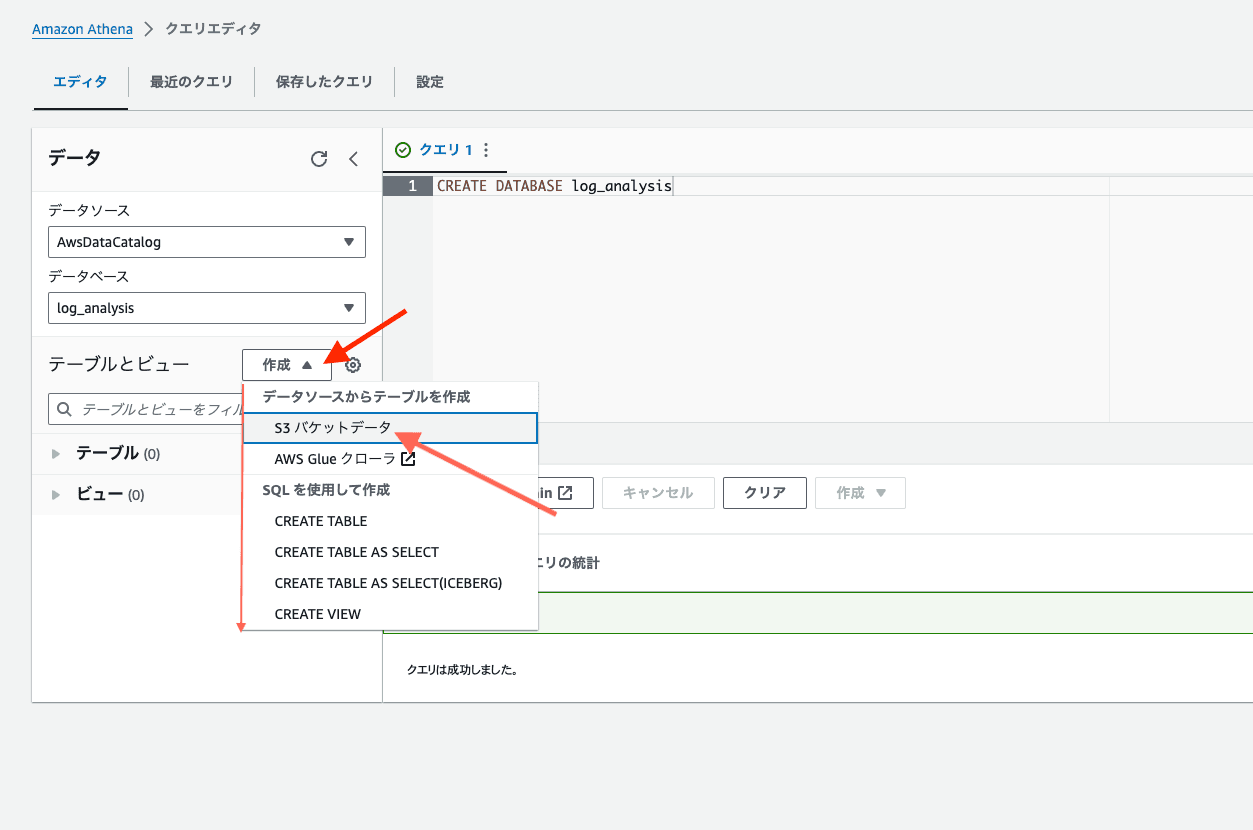The image size is (1253, 830).
Task: Expand the テーブル (0) tree section
Action: pyautogui.click(x=56, y=454)
